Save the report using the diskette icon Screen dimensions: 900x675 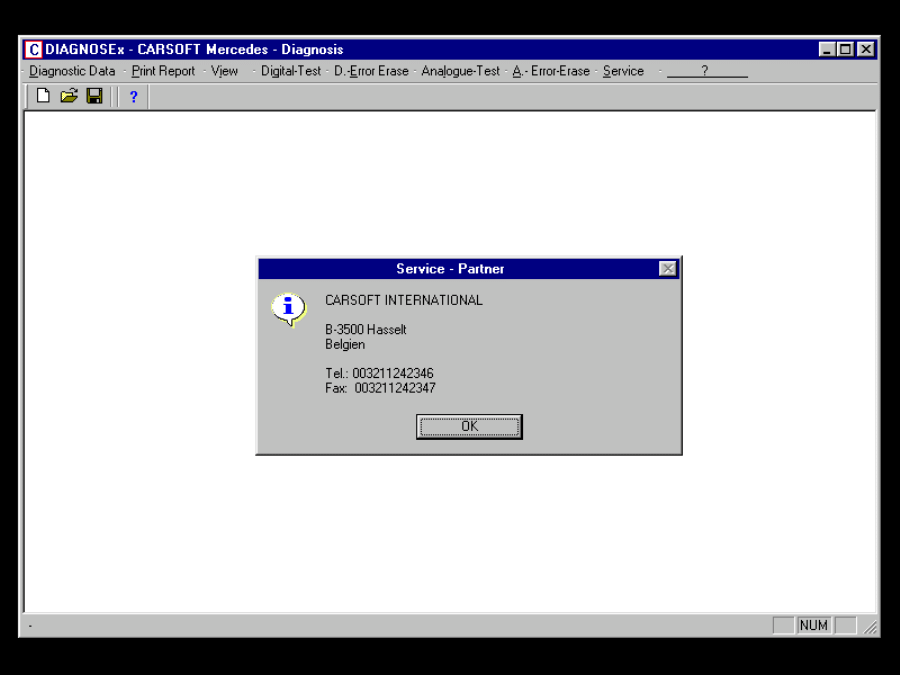[94, 96]
